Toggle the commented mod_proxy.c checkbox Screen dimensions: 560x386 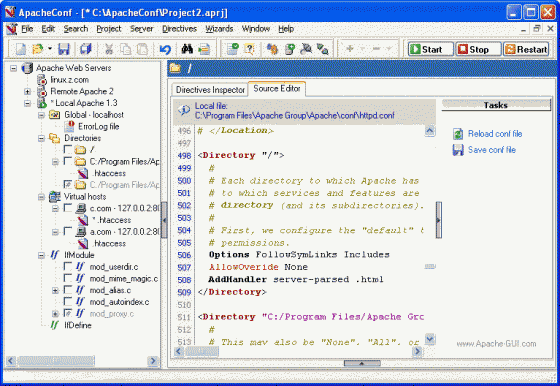68,313
